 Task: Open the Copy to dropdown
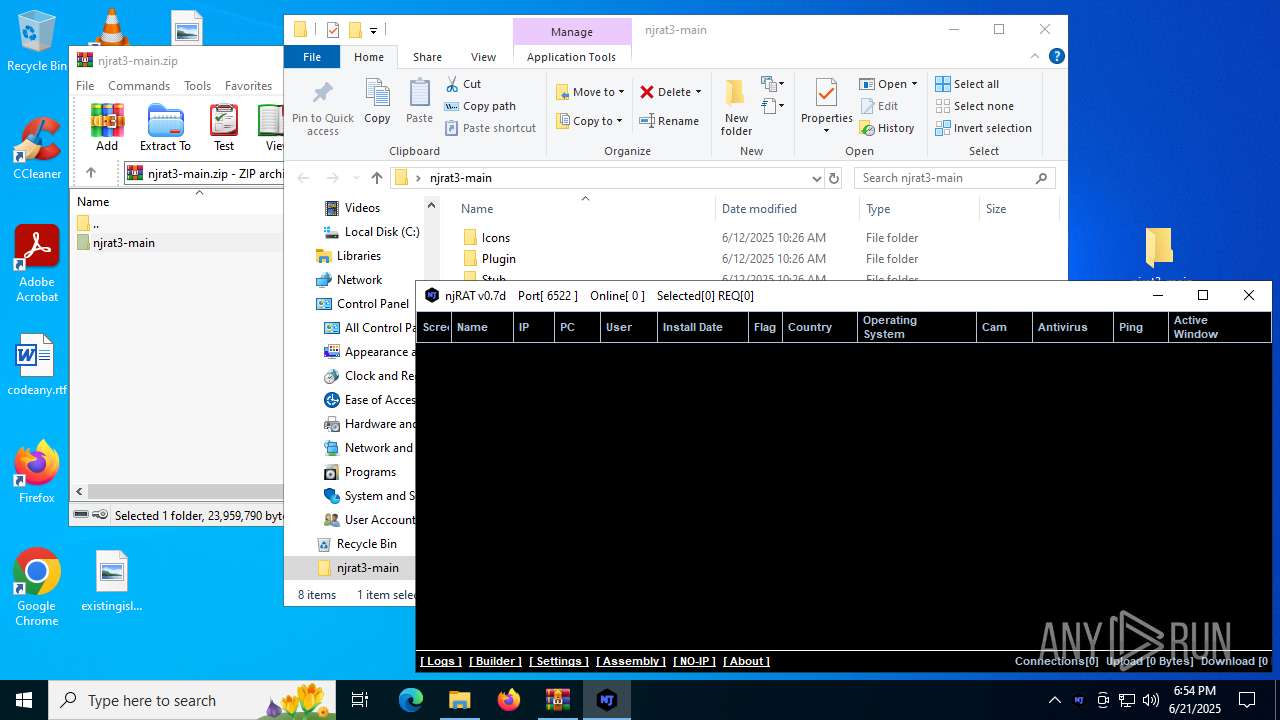point(589,121)
